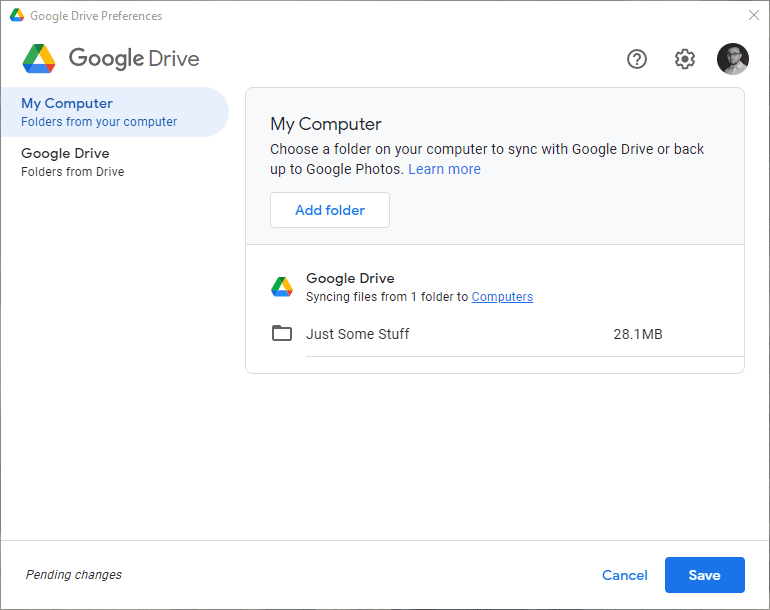Click the Pending changes status text
The height and width of the screenshot is (610, 770).
[74, 575]
